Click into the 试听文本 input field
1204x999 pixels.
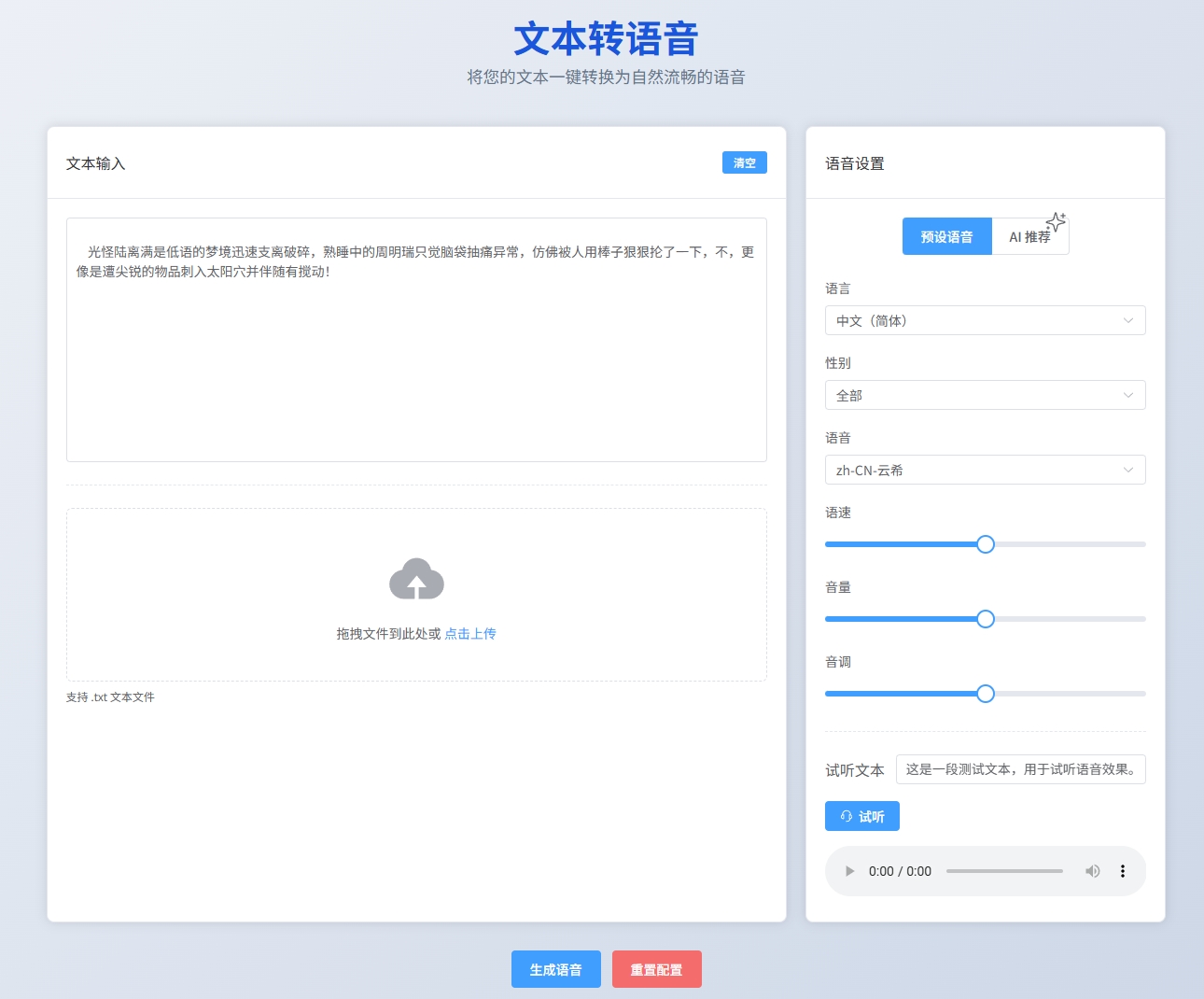click(1020, 770)
